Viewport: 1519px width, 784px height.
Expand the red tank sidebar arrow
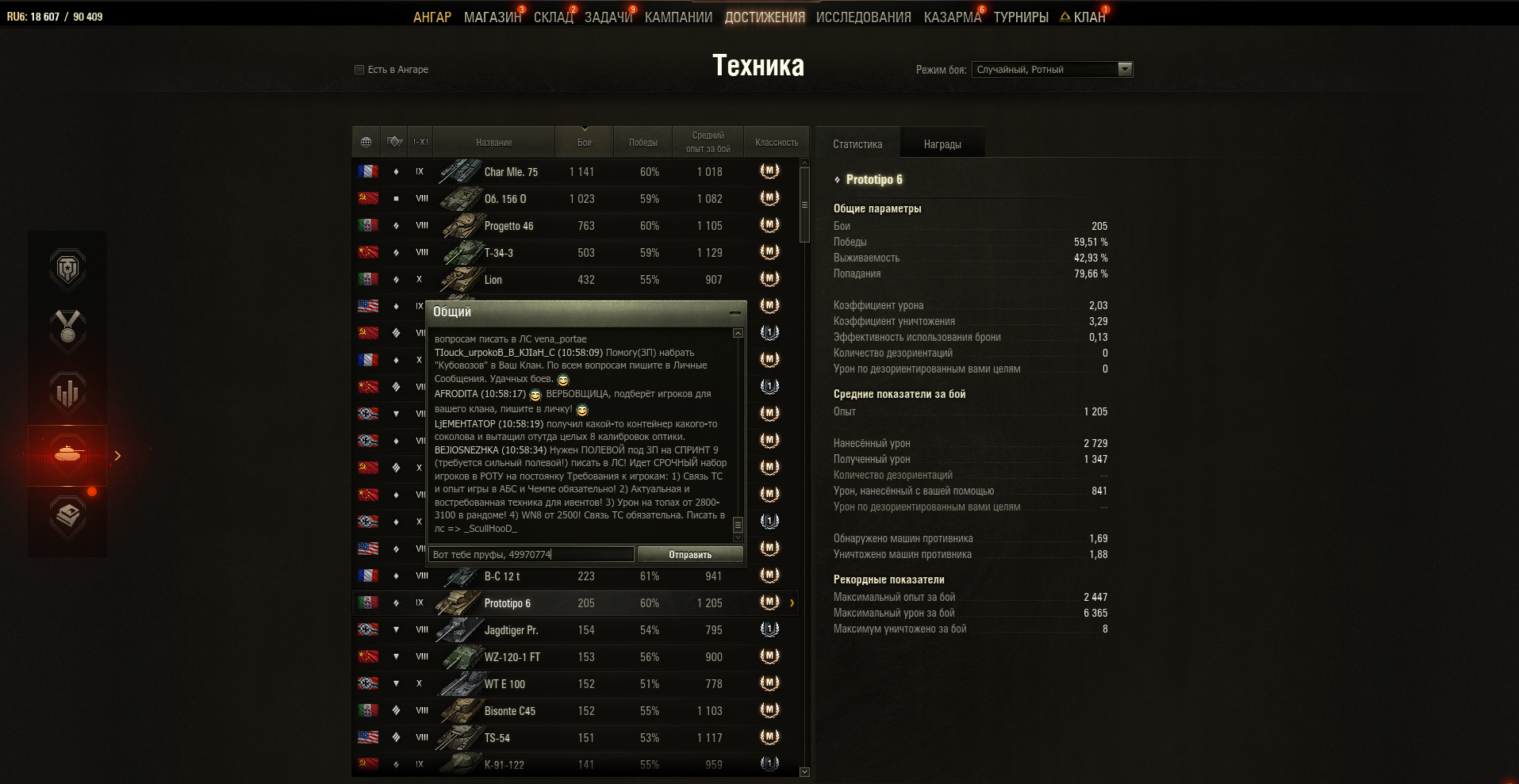(x=117, y=456)
